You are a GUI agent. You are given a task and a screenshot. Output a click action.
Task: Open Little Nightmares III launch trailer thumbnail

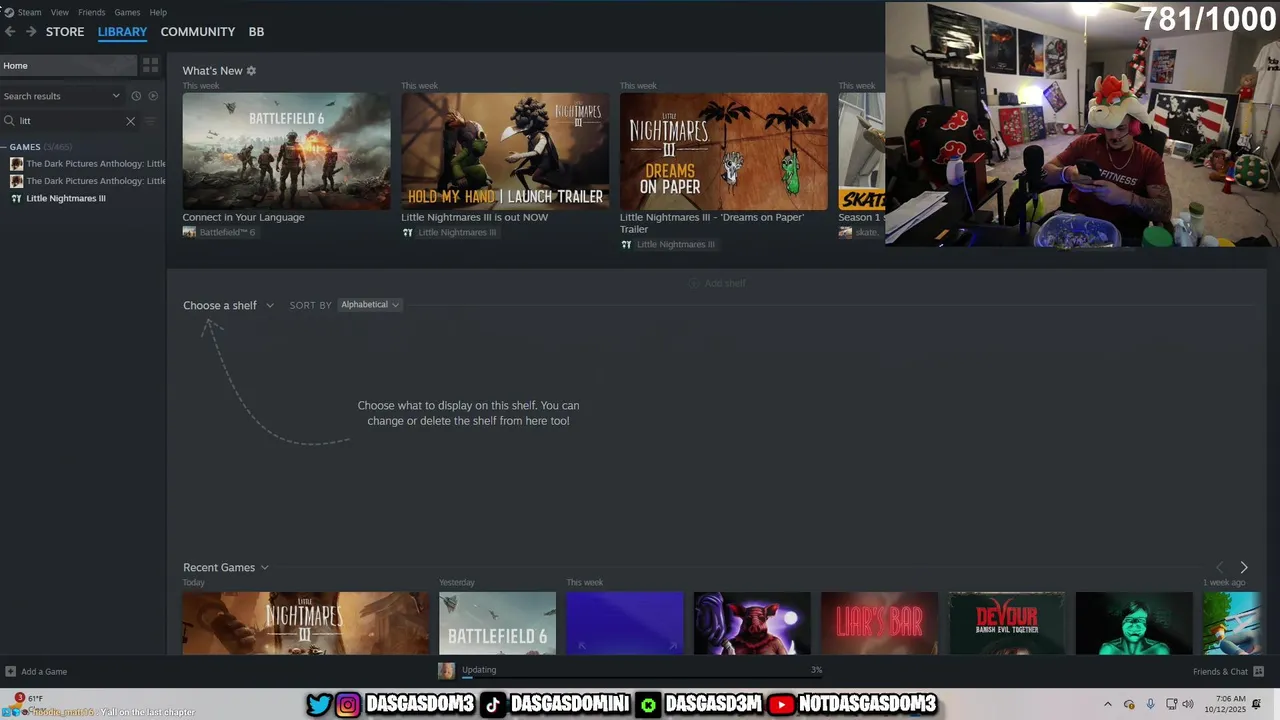tap(505, 151)
